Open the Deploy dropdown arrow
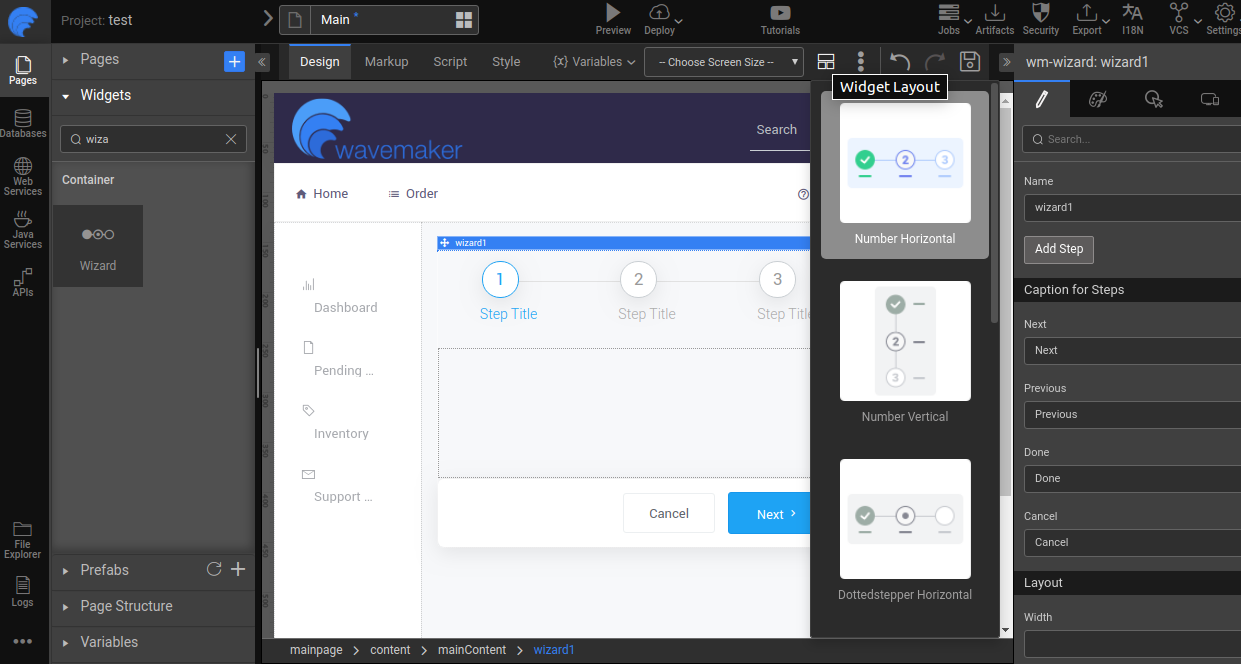The image size is (1241, 664). coord(677,20)
